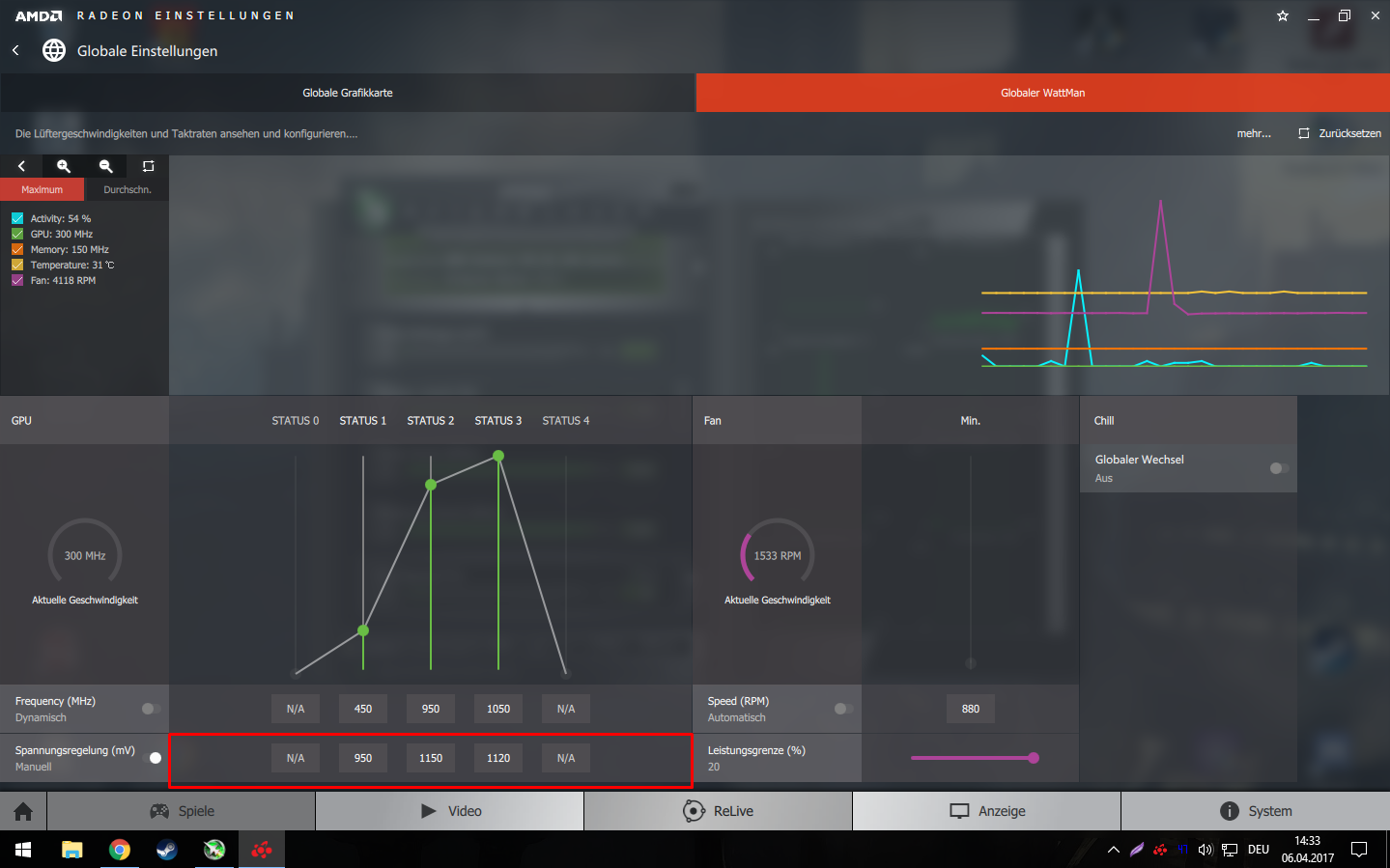Open the Anzeige section

(987, 811)
